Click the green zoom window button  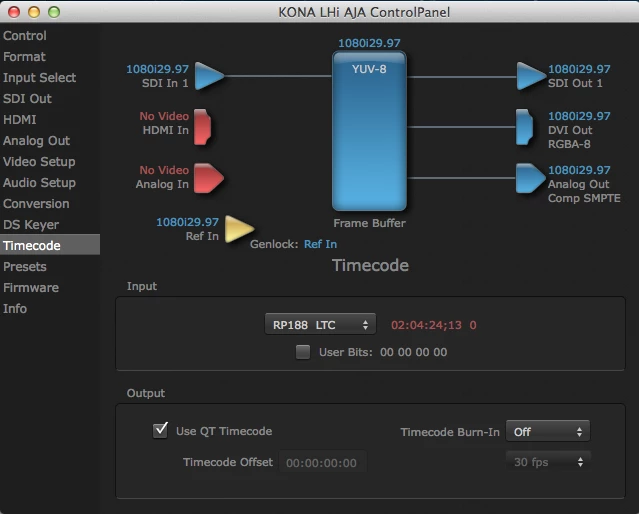click(x=54, y=12)
